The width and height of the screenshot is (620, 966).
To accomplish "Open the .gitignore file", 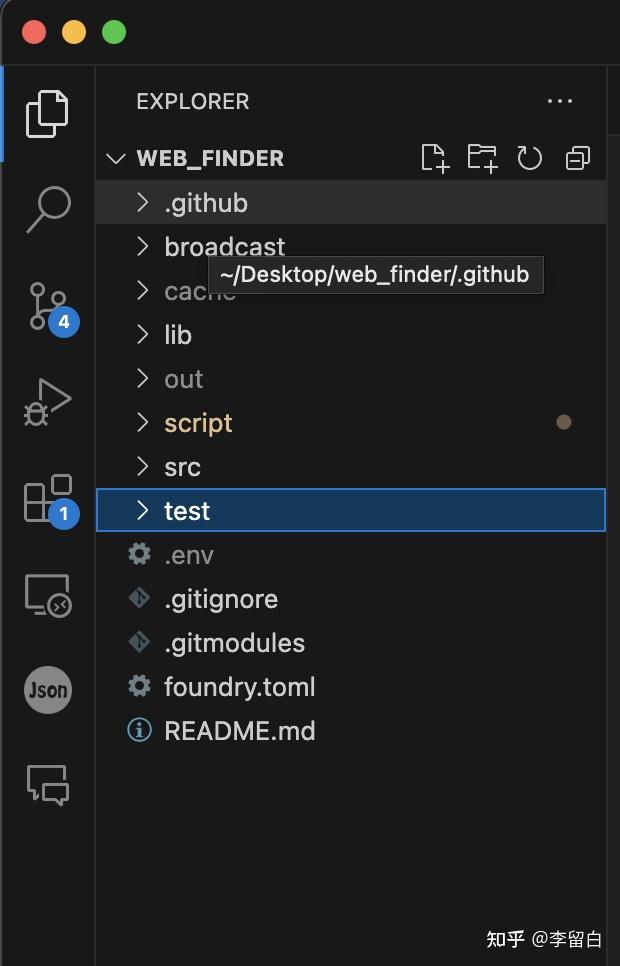I will (x=220, y=599).
